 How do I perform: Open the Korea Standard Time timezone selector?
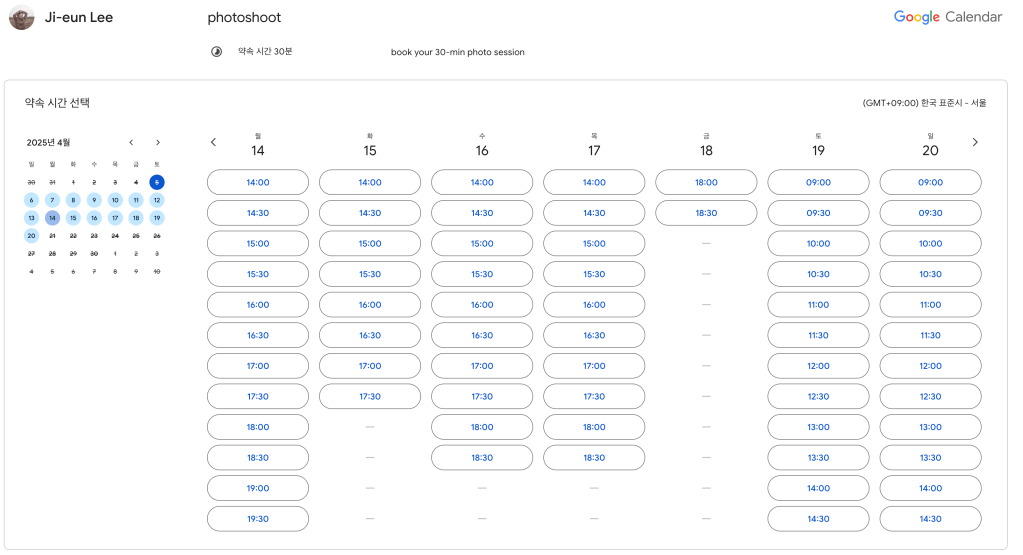coord(924,103)
